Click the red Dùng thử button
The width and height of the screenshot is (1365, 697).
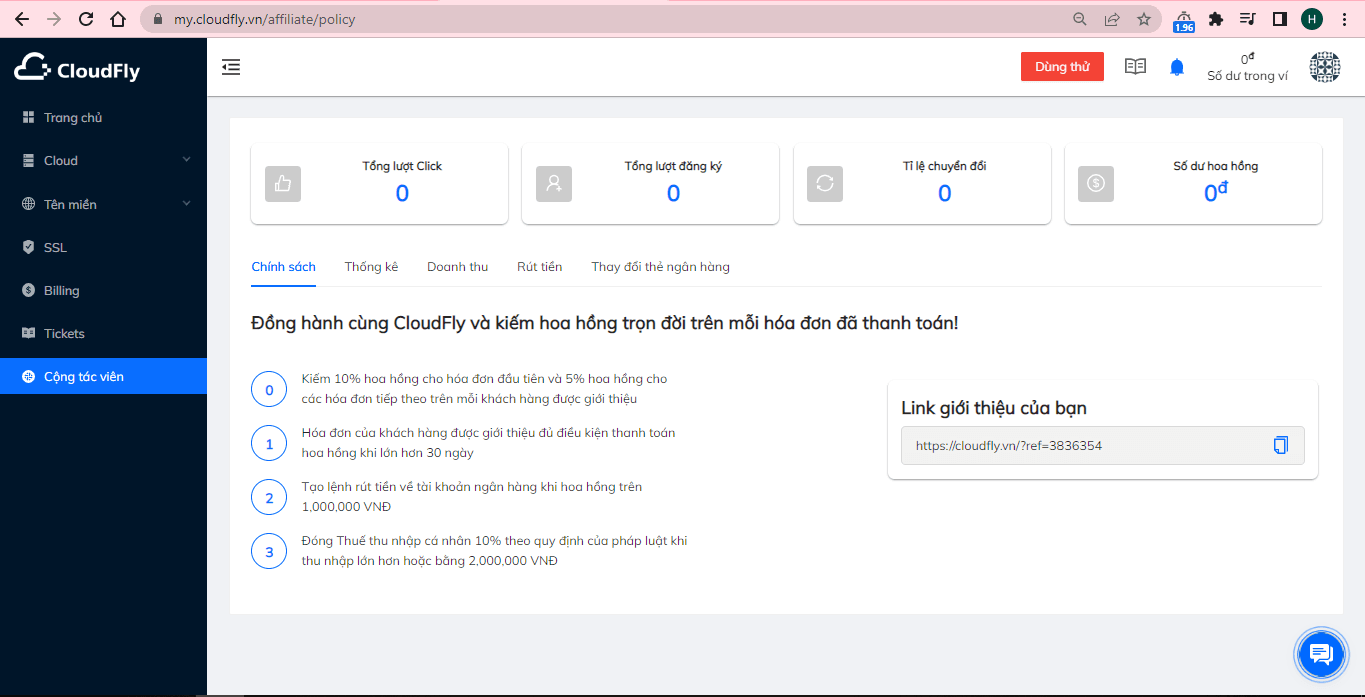pyautogui.click(x=1062, y=67)
